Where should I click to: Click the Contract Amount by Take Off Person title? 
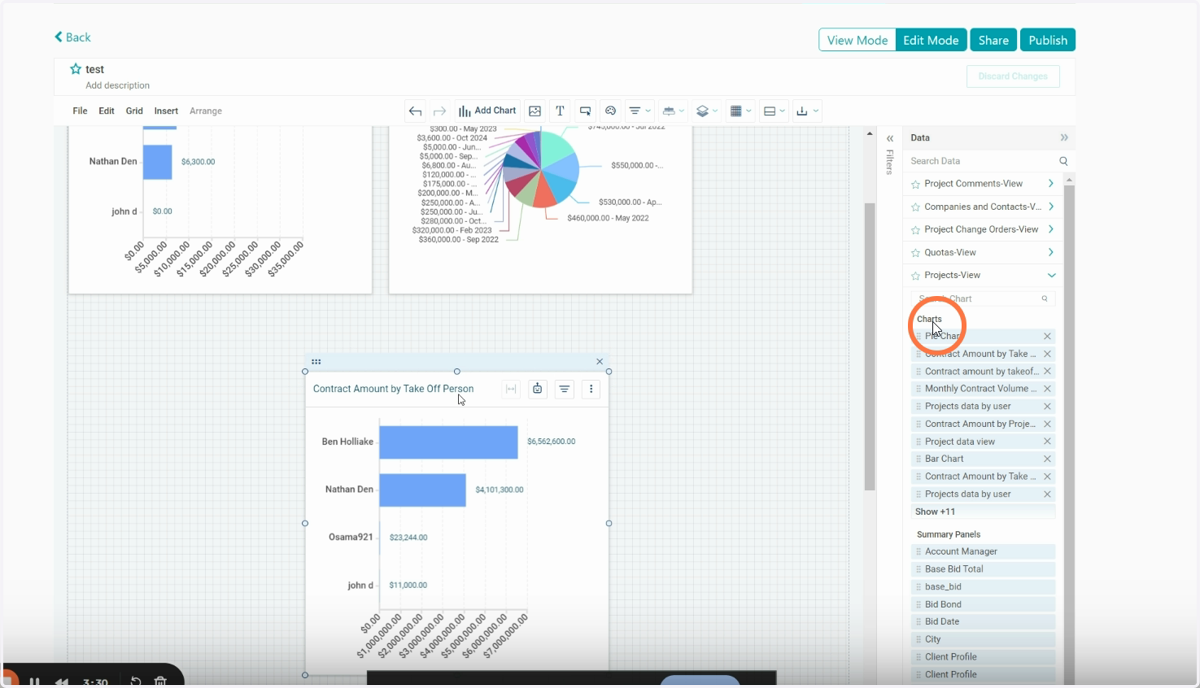point(393,389)
